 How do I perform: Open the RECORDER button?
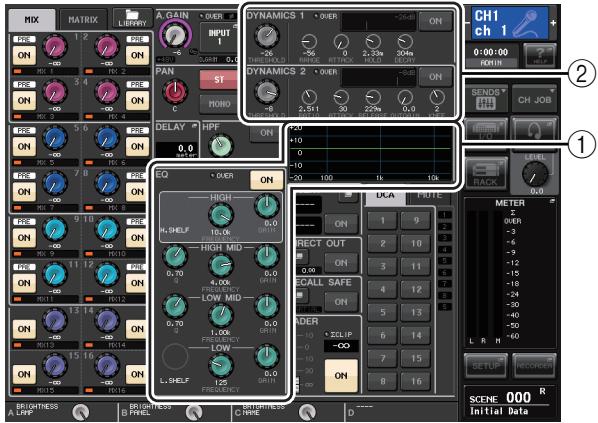pyautogui.click(x=534, y=366)
